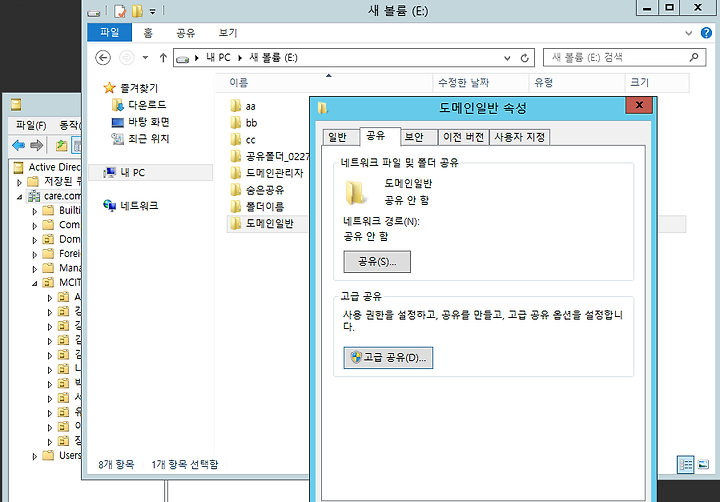Select 네트워크 in the navigation pane
This screenshot has height=502, width=720.
pos(131,206)
